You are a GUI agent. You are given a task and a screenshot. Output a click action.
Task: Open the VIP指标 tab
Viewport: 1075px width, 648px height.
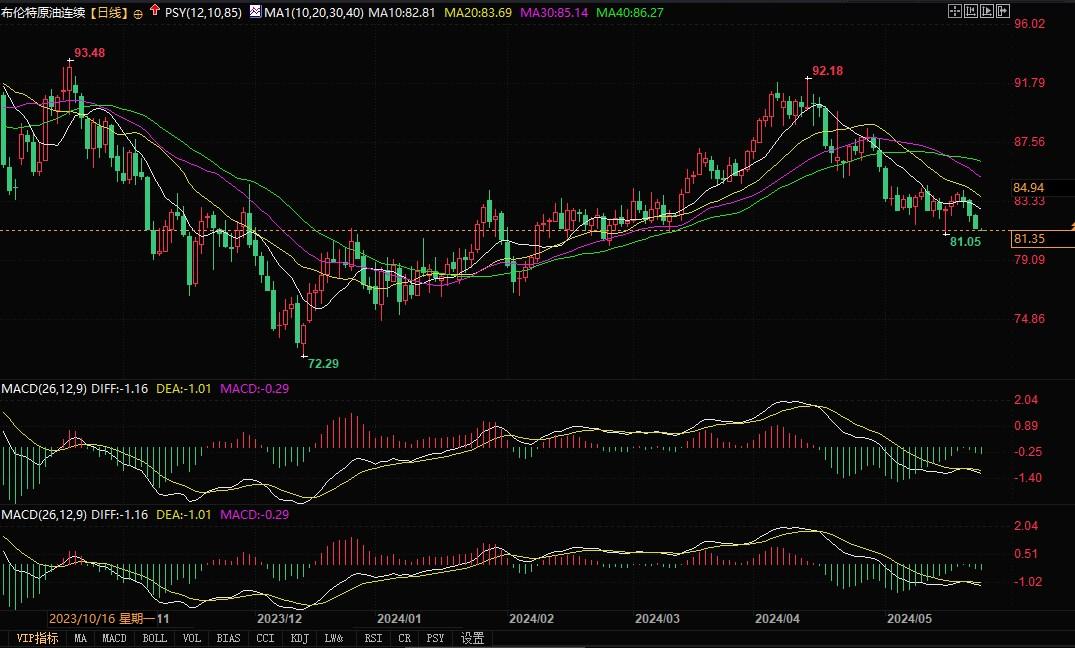tap(37, 638)
